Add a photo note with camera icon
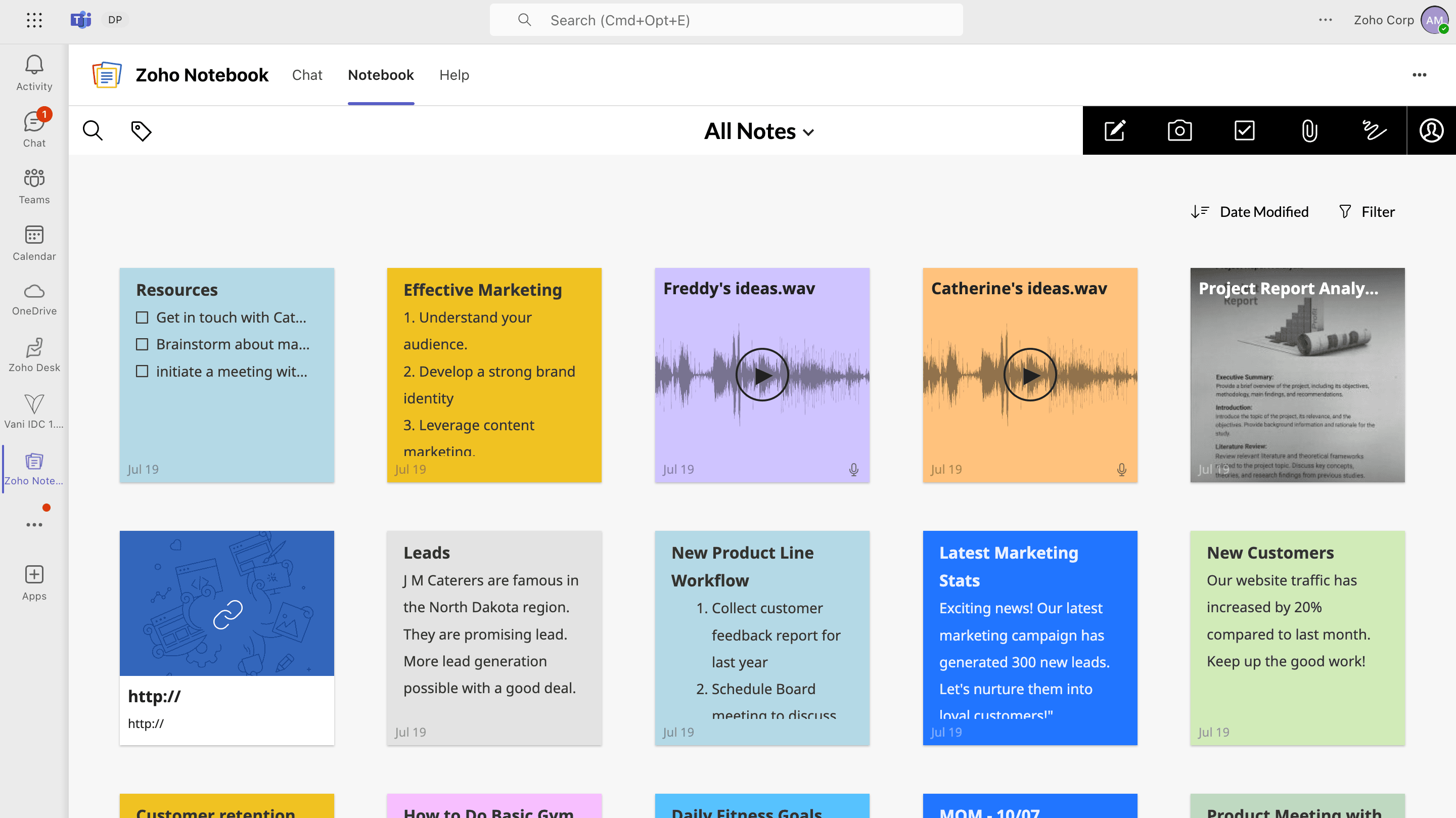Viewport: 1456px width, 818px height. click(x=1179, y=130)
